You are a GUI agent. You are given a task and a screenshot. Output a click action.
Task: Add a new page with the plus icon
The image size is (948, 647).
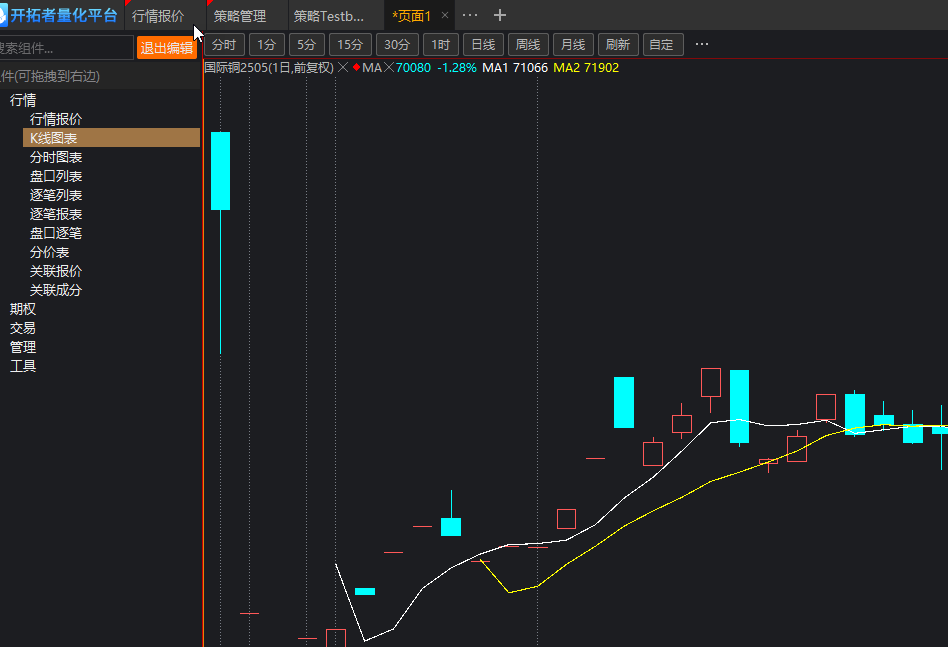[x=499, y=15]
